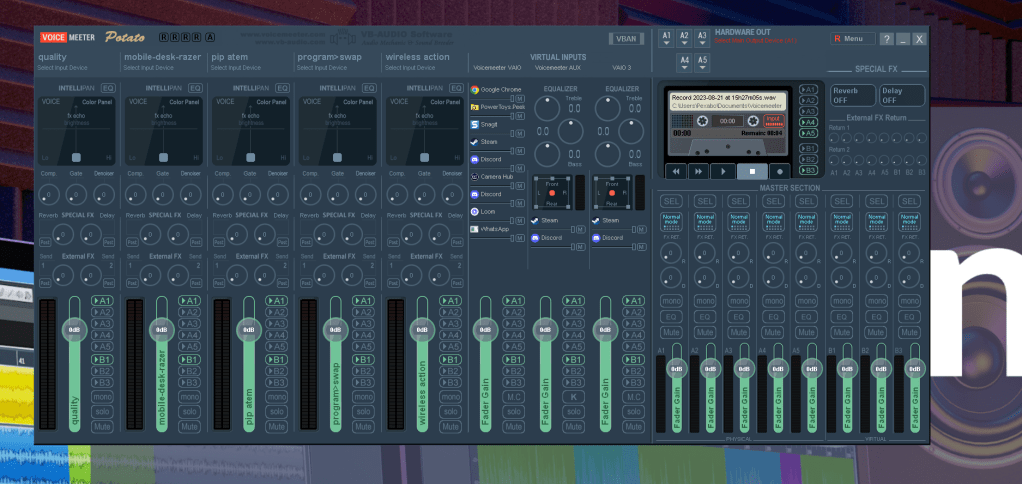Fast forward the cassette recorder
The image size is (1022, 484).
[698, 171]
